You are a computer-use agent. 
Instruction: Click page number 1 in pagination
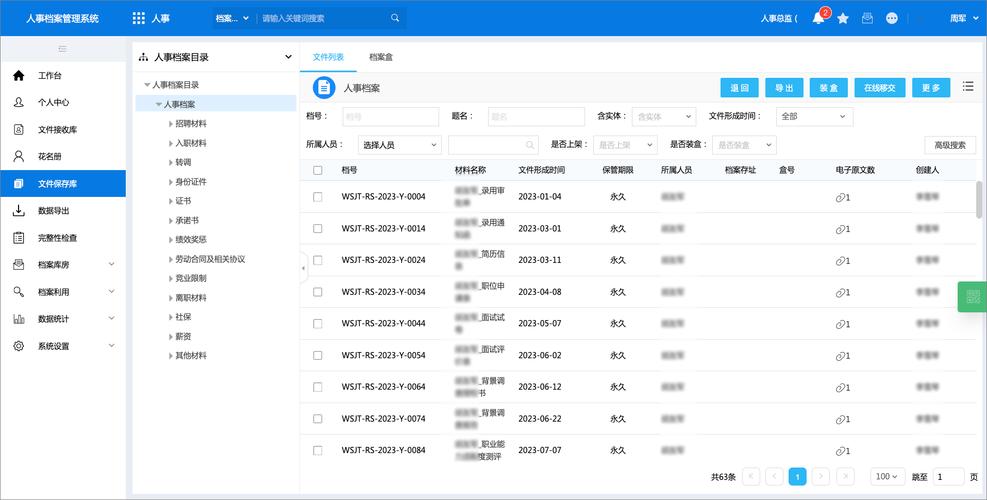point(798,477)
